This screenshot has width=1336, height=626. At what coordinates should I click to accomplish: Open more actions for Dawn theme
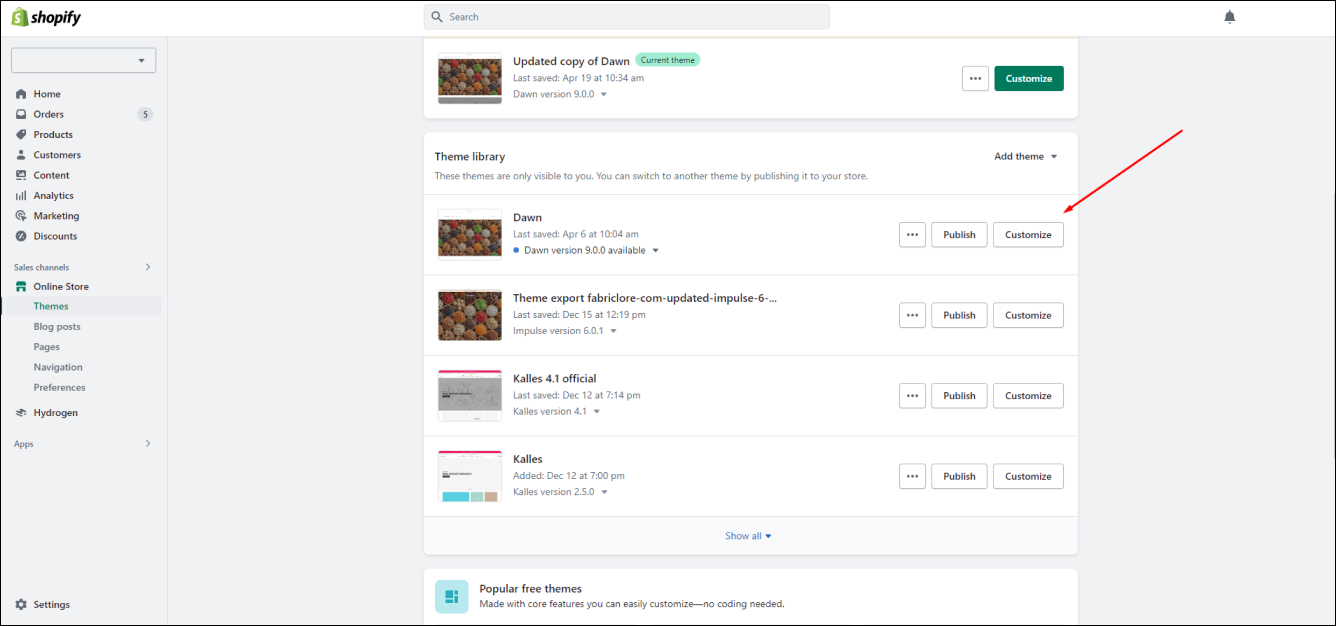click(x=912, y=234)
